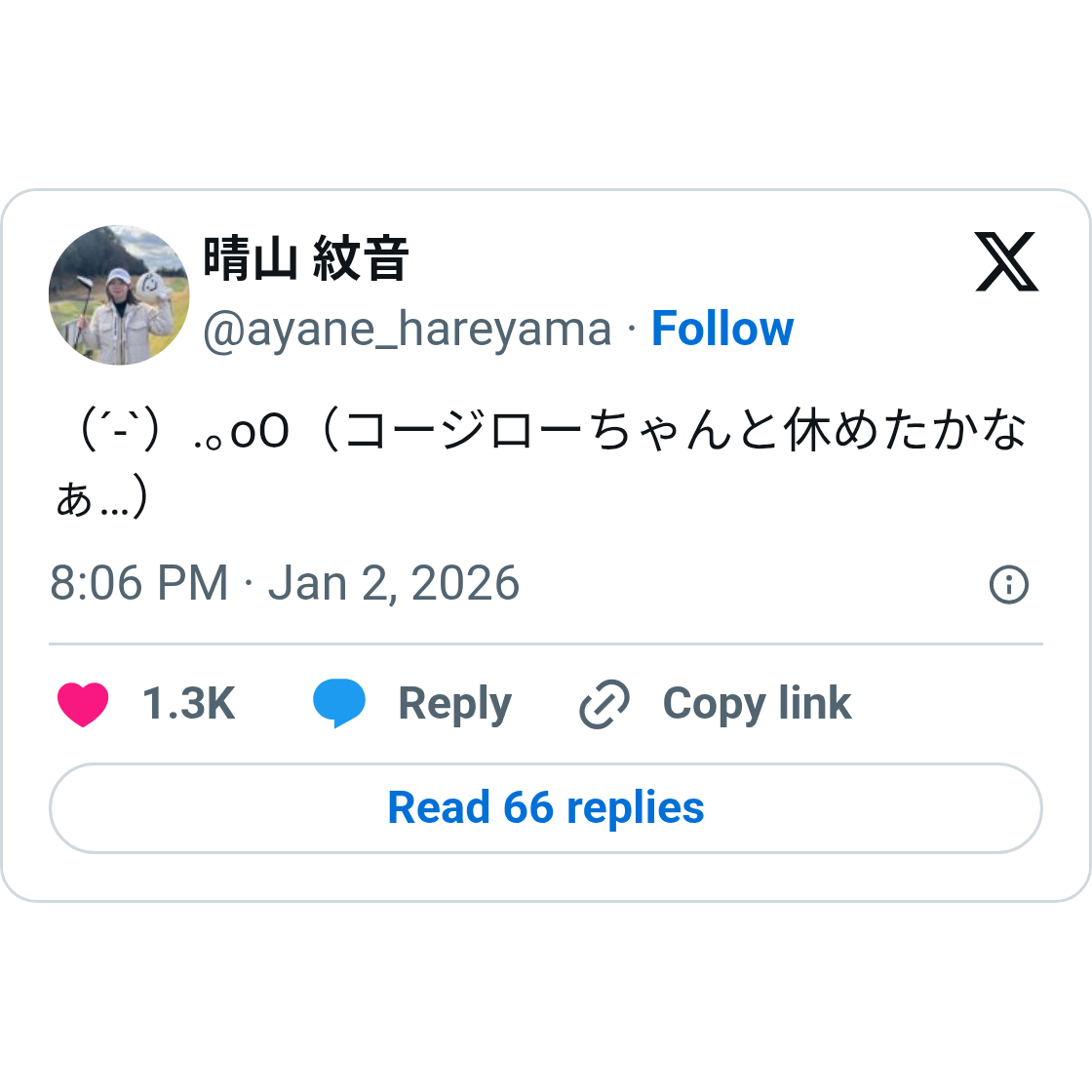This screenshot has width=1092, height=1092.
Task: Like the tweet with the heart icon
Action: [x=83, y=704]
